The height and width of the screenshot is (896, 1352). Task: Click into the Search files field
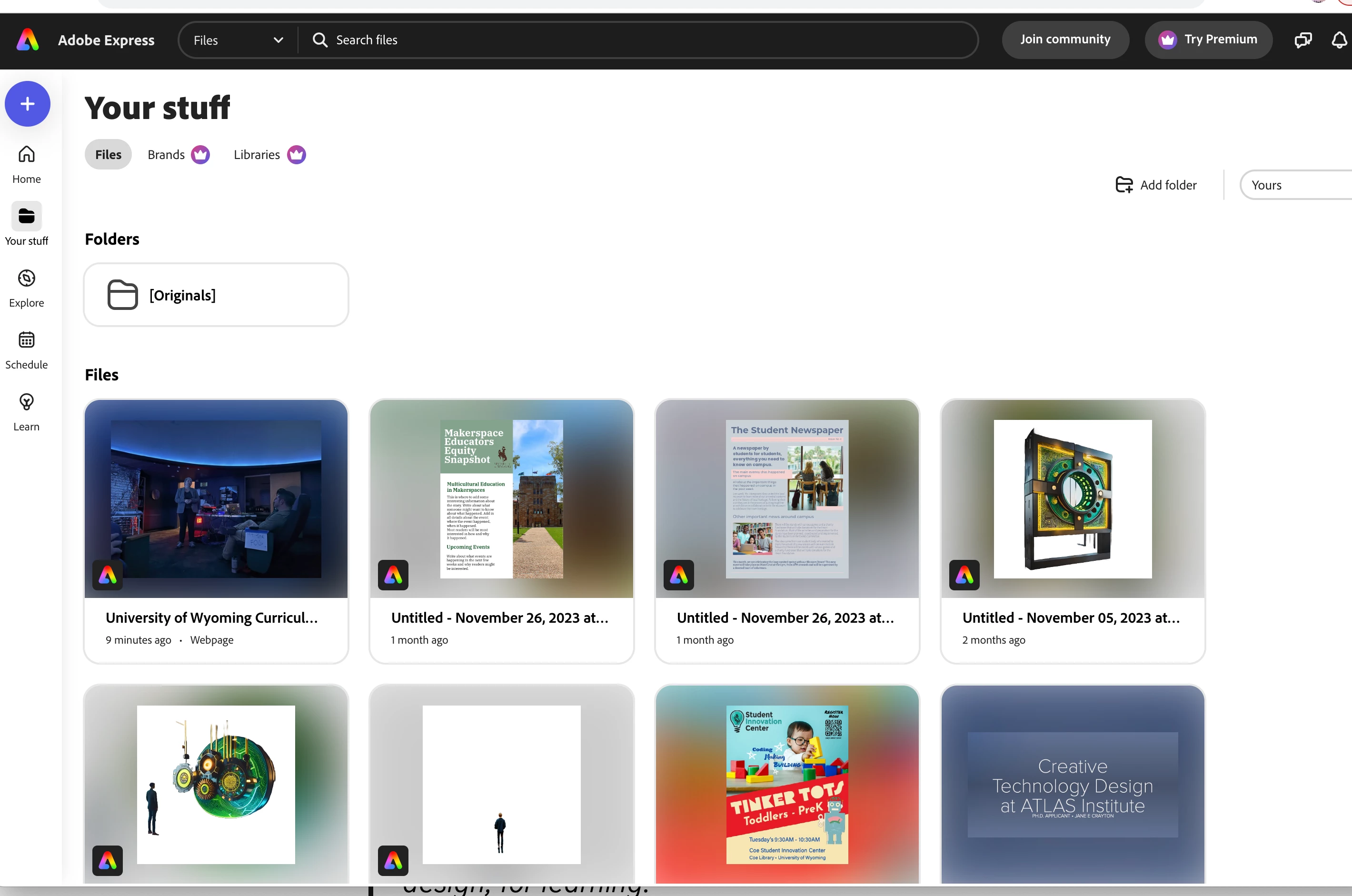point(628,40)
